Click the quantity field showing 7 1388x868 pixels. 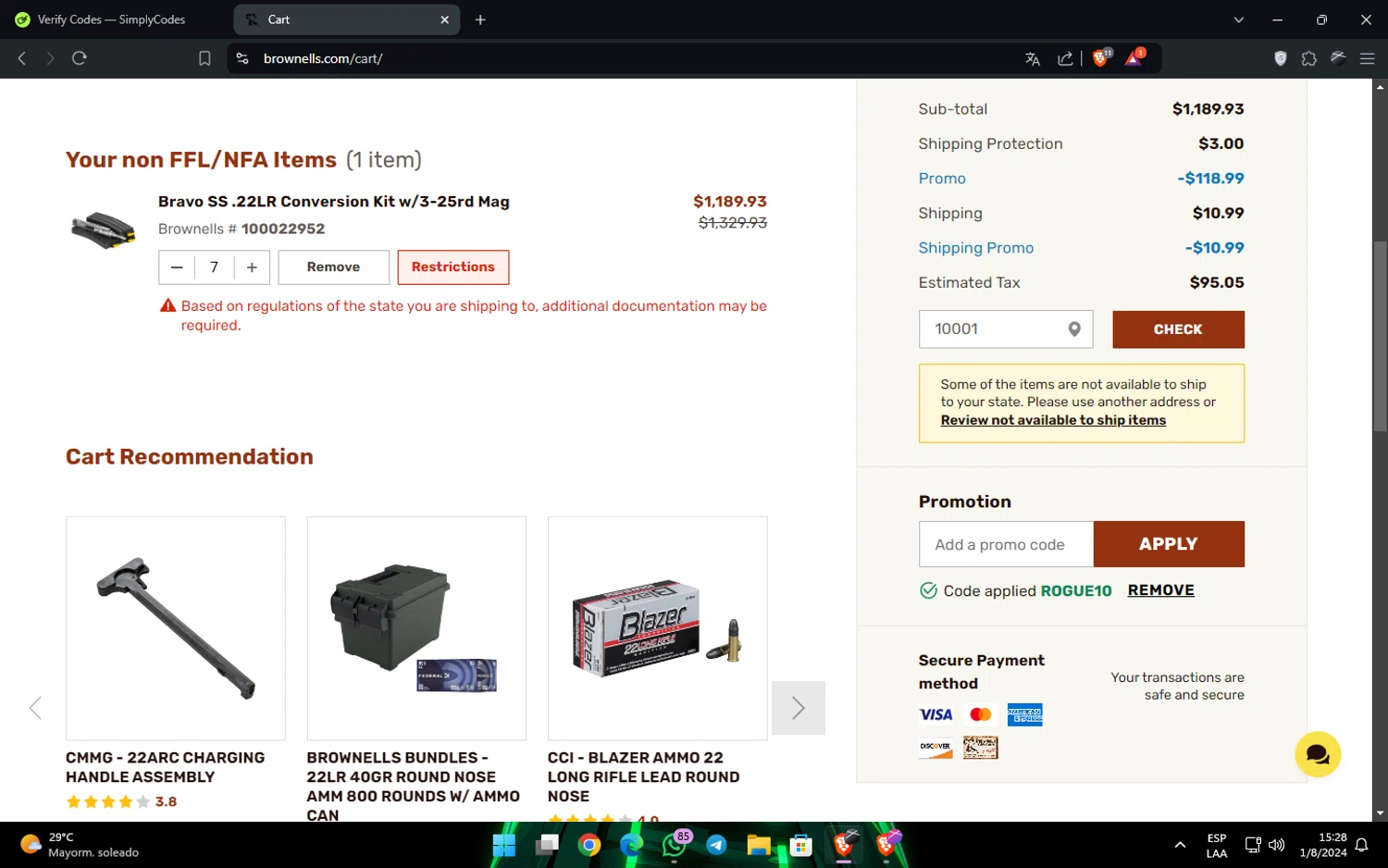pos(214,267)
